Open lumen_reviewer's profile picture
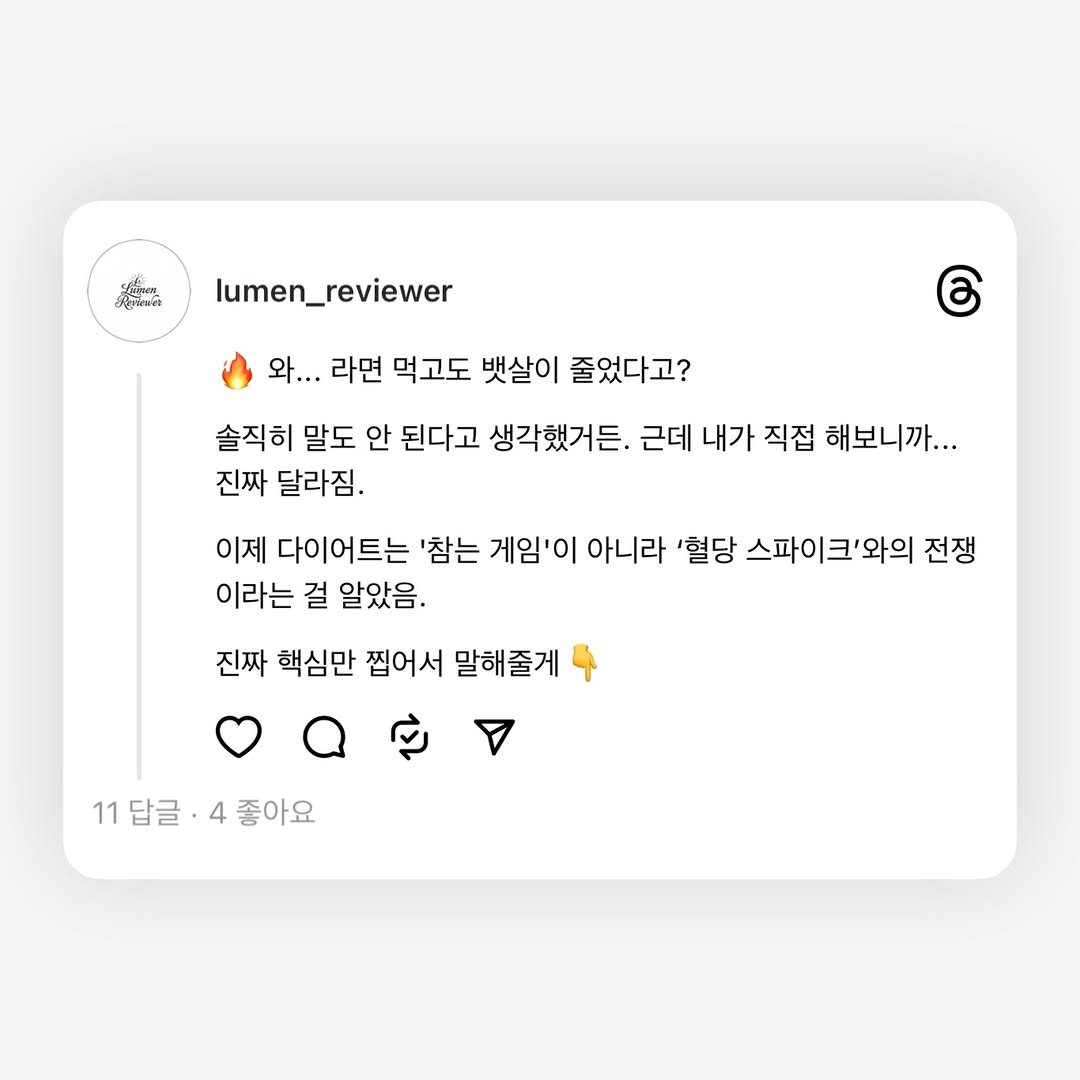1080x1080 pixels. [140, 290]
